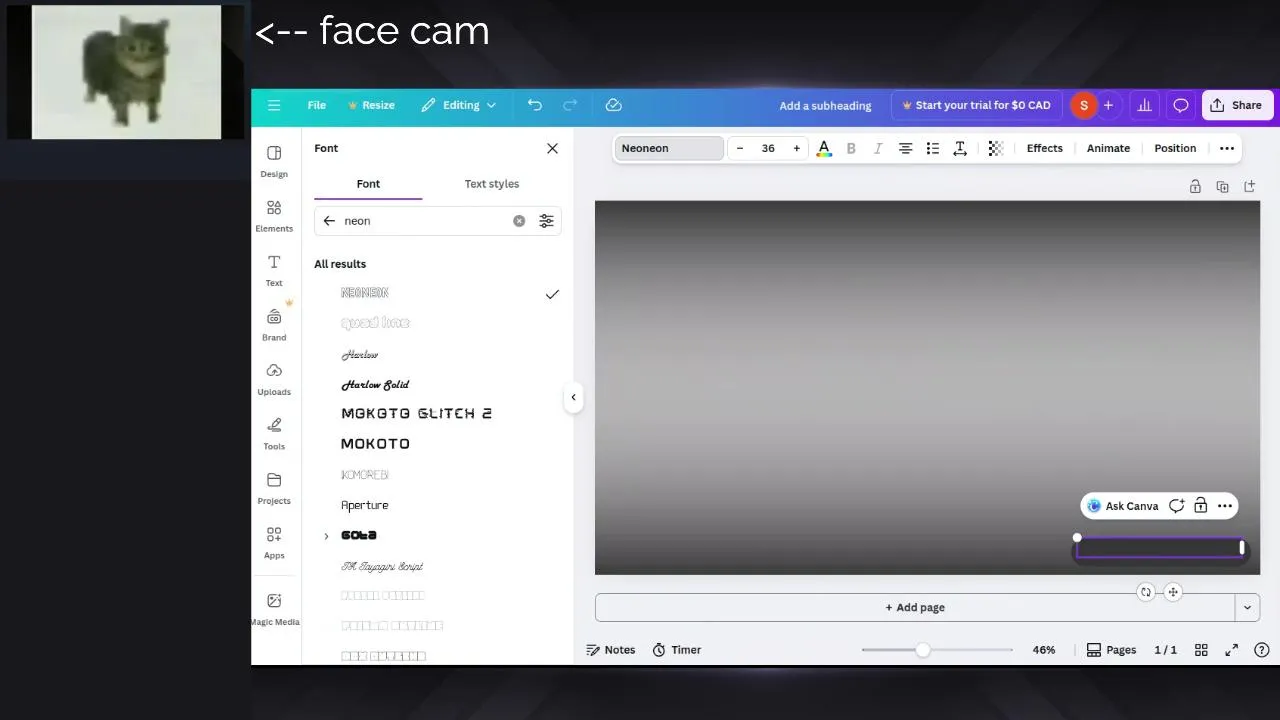Viewport: 1280px width, 720px height.
Task: Open the hamburger main menu
Action: click(274, 105)
